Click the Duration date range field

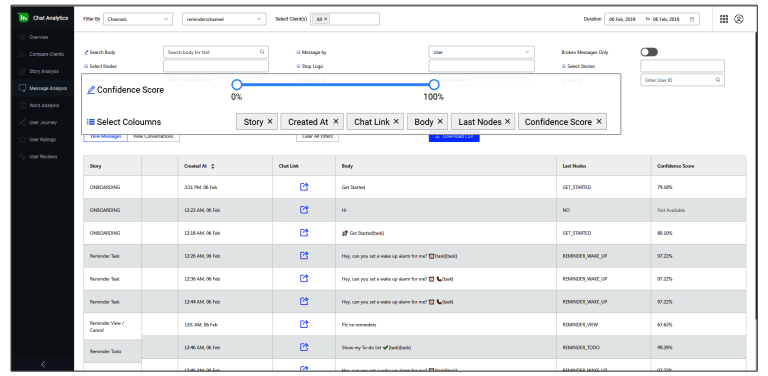click(652, 19)
